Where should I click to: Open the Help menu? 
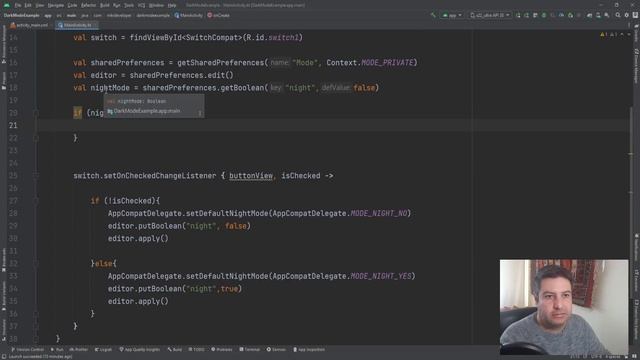[x=172, y=5]
